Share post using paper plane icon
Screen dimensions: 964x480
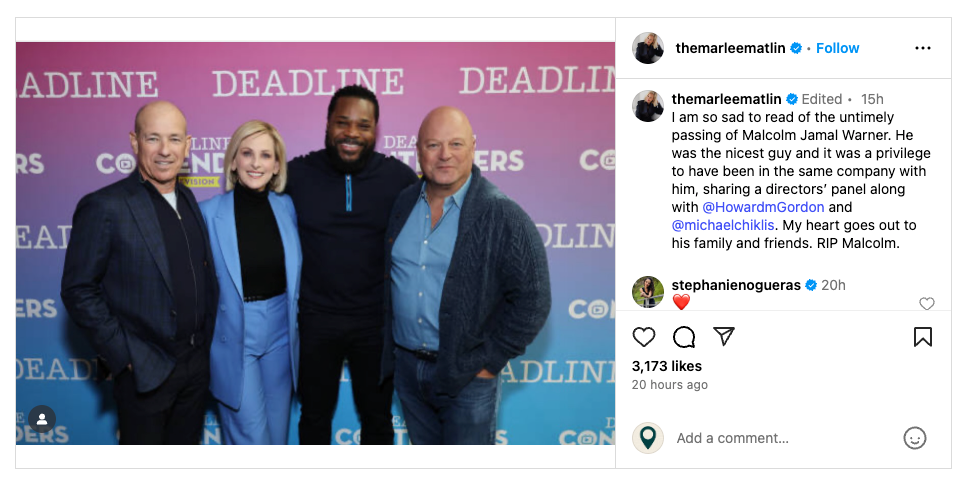[x=724, y=336]
